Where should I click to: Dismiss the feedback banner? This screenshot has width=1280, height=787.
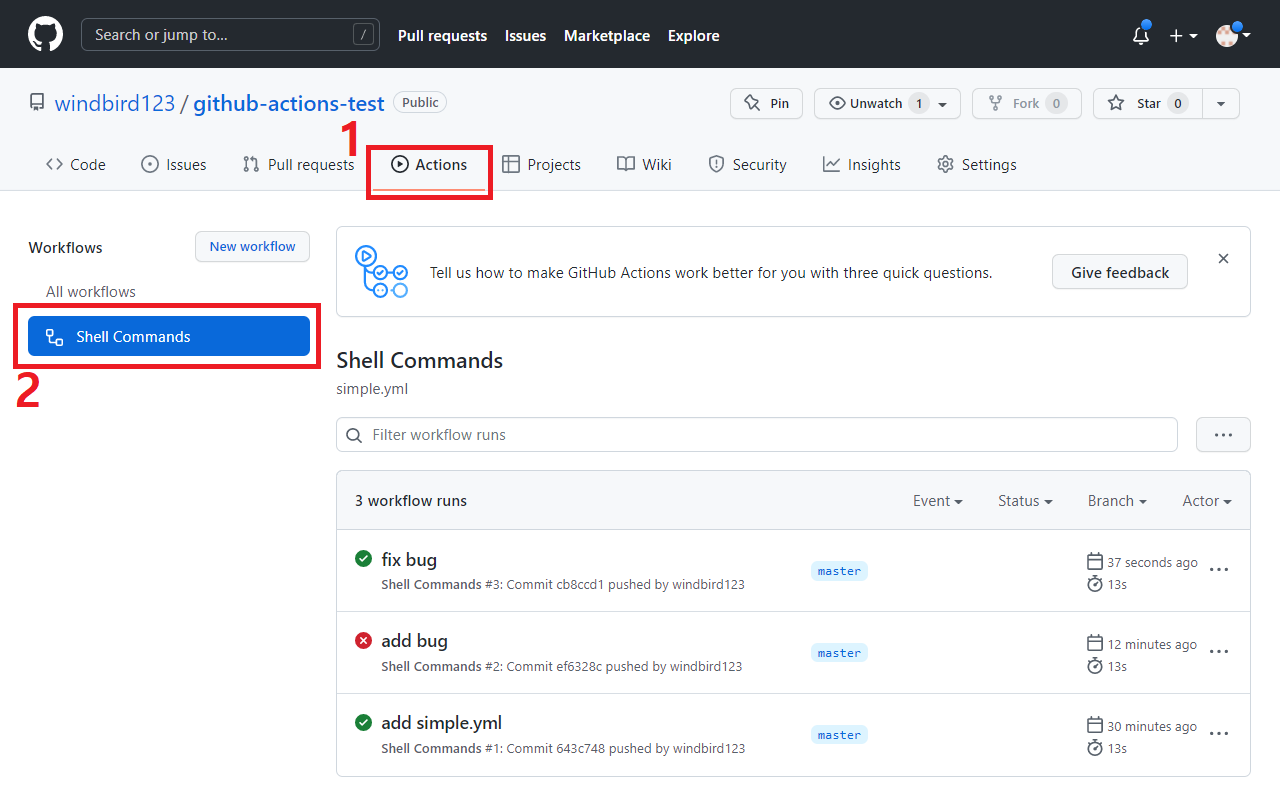coord(1223,258)
